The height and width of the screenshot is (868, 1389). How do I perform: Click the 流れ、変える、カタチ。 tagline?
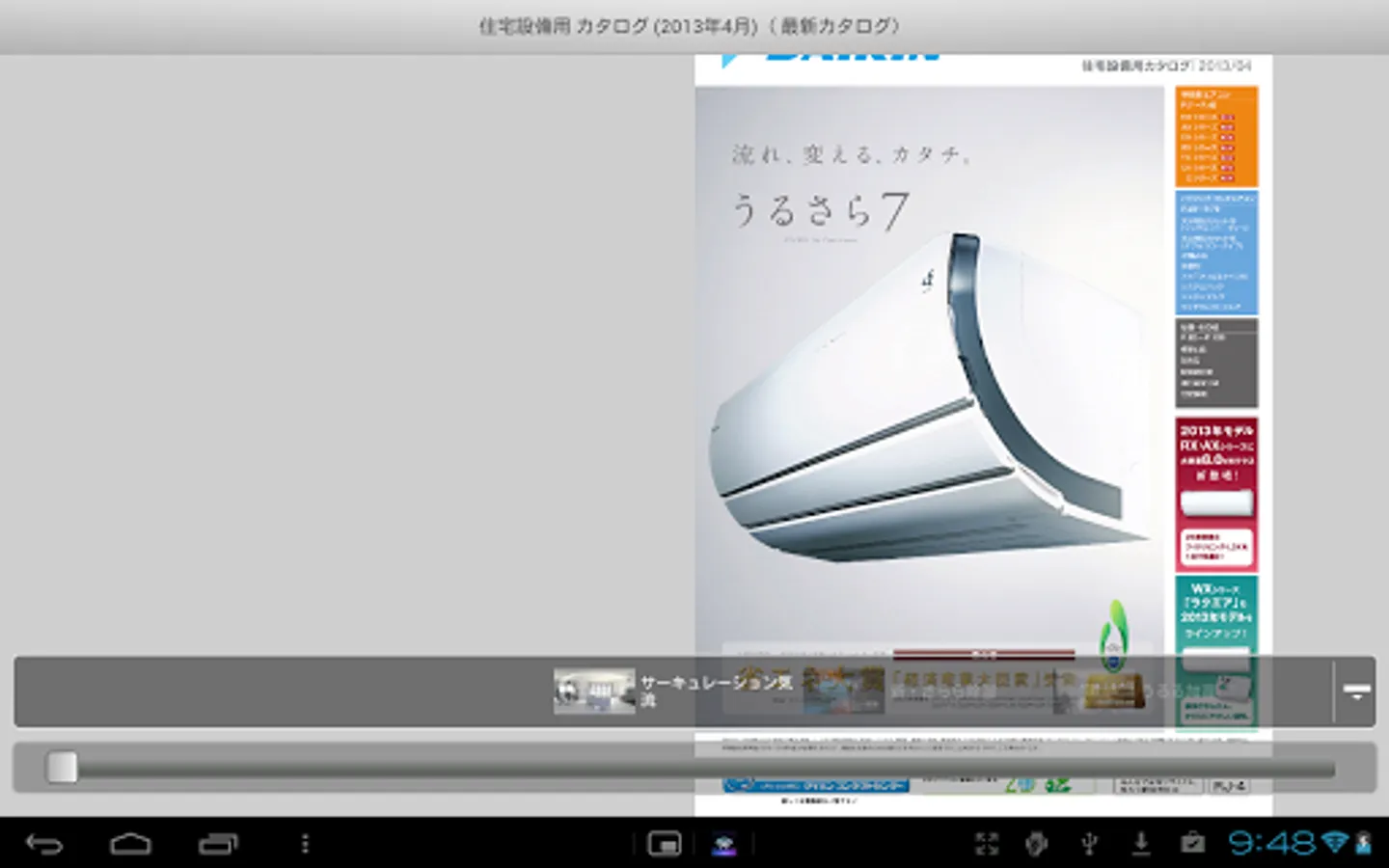(851, 154)
